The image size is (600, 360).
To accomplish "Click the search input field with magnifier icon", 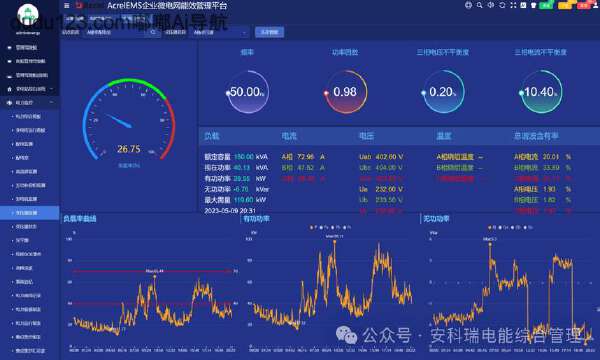I will (122, 33).
